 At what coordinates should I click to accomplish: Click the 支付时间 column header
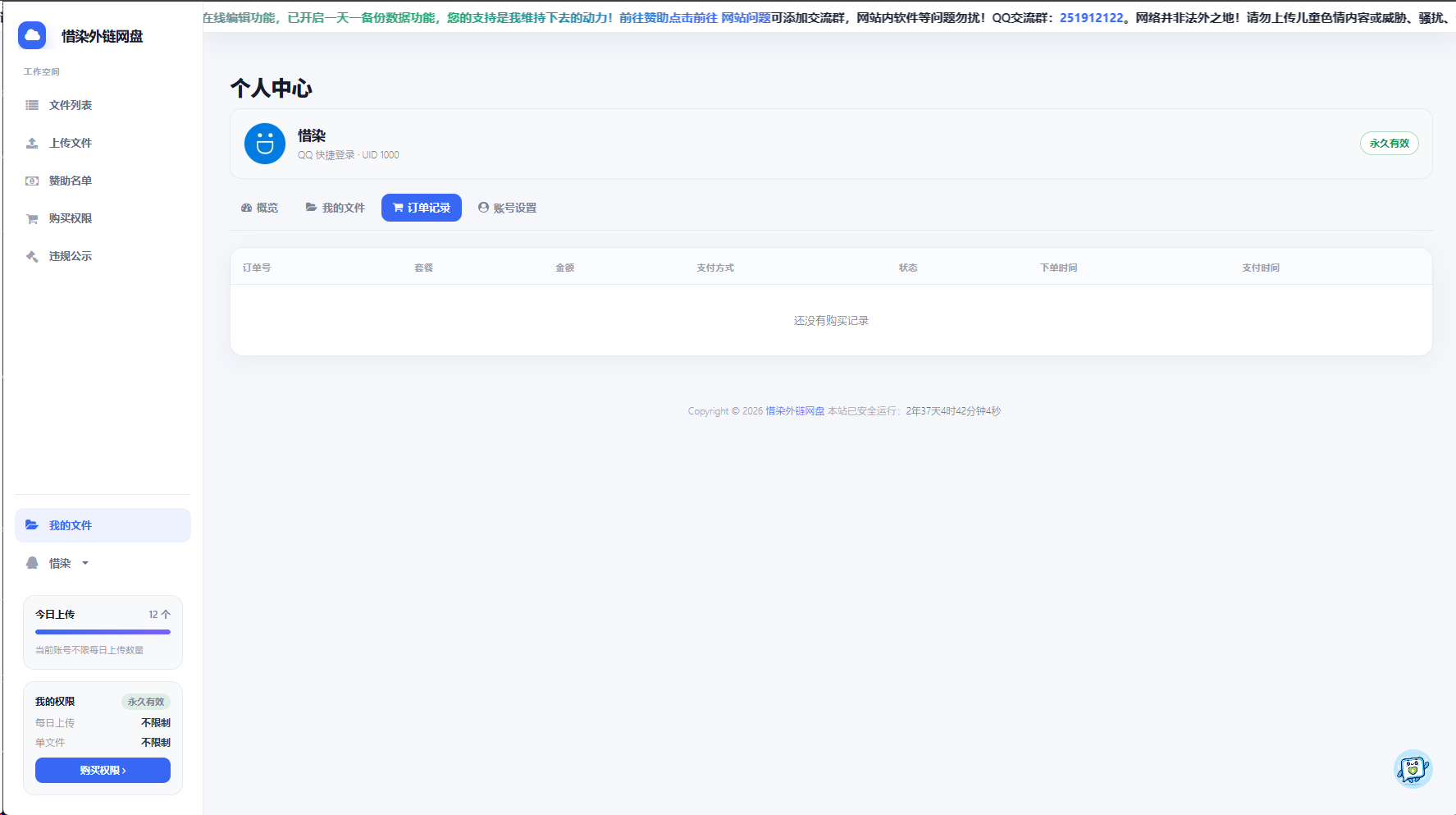pyautogui.click(x=1261, y=268)
